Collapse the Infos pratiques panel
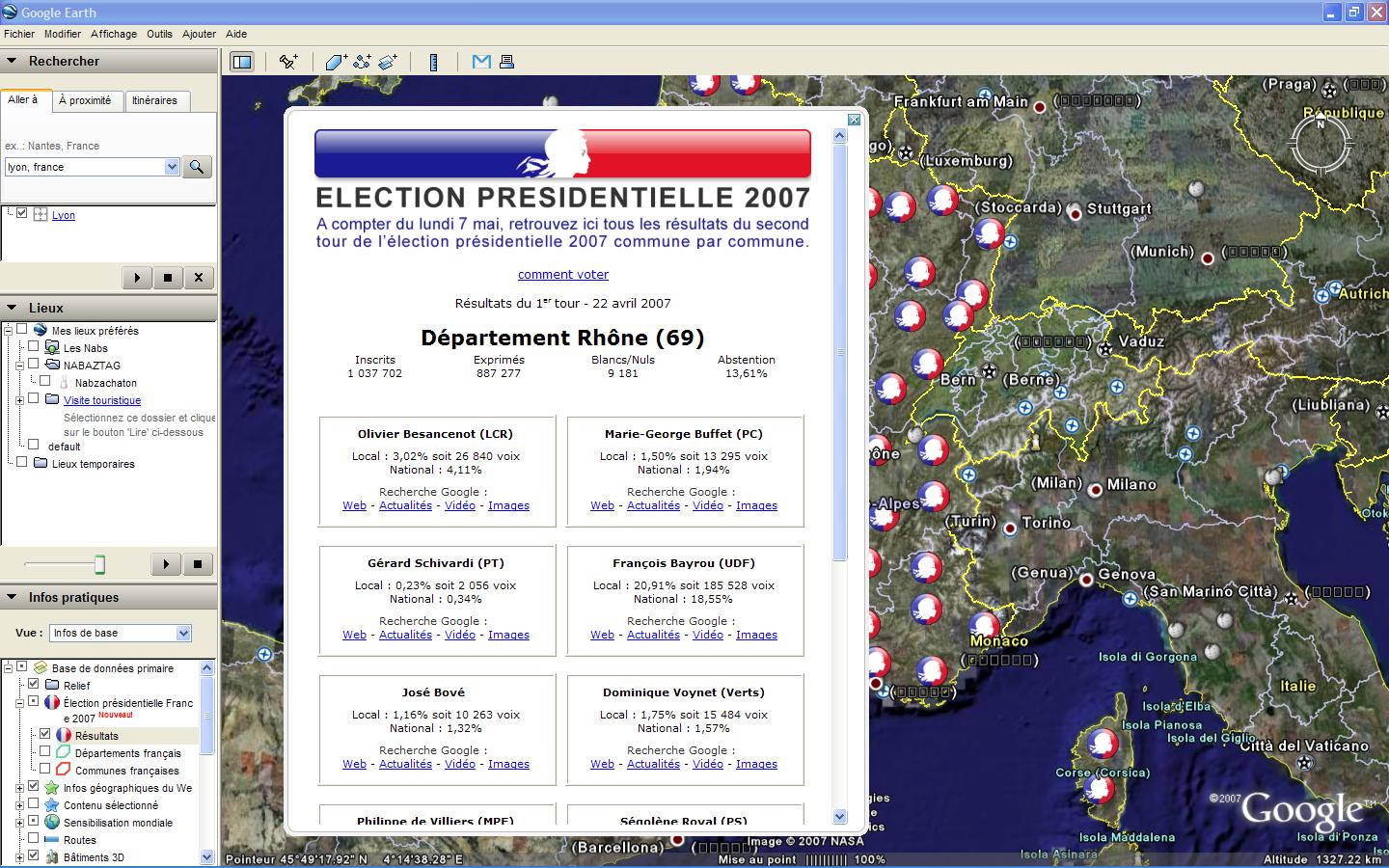The width and height of the screenshot is (1389, 868). (x=13, y=597)
